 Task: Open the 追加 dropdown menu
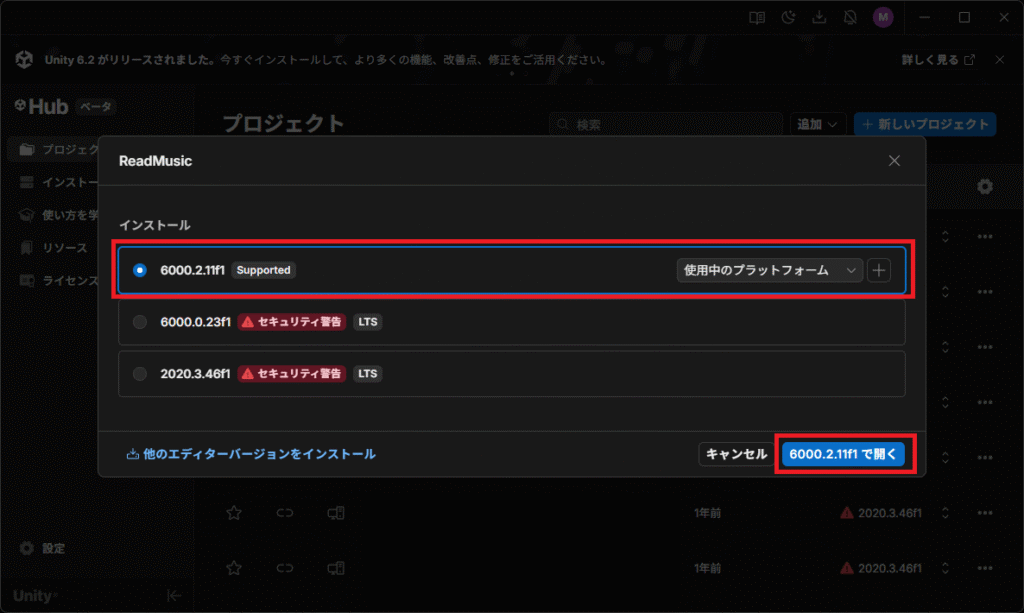pos(820,124)
